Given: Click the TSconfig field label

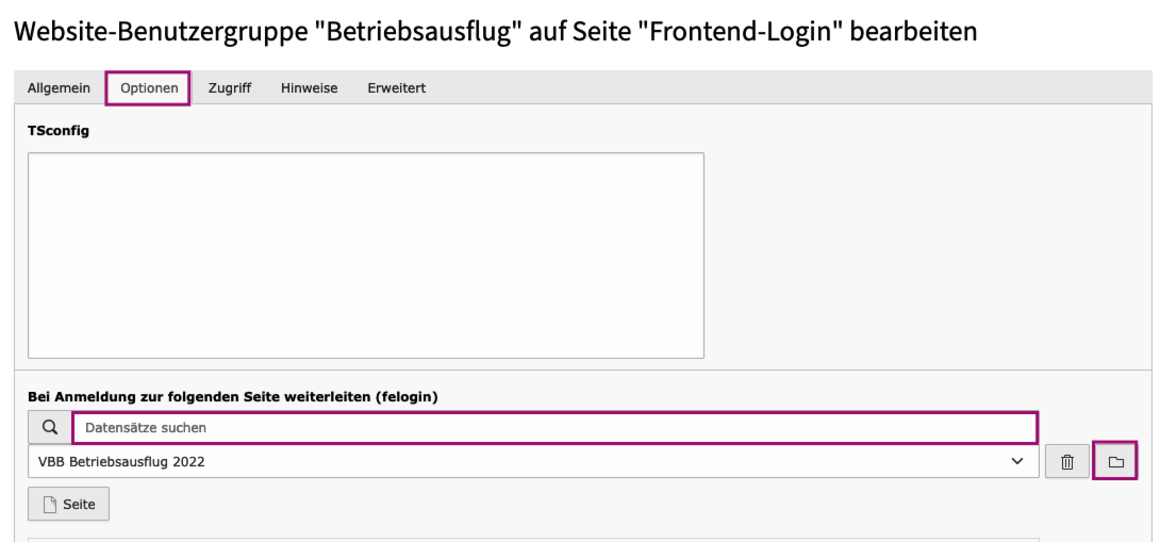Looking at the screenshot, I should tap(58, 131).
